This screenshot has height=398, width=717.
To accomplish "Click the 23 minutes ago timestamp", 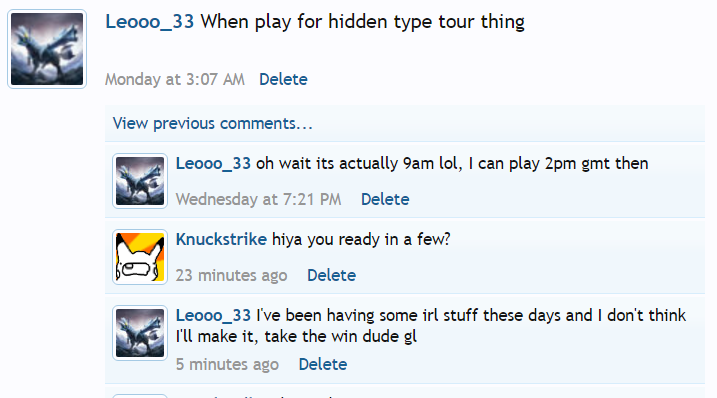I will tap(231, 275).
